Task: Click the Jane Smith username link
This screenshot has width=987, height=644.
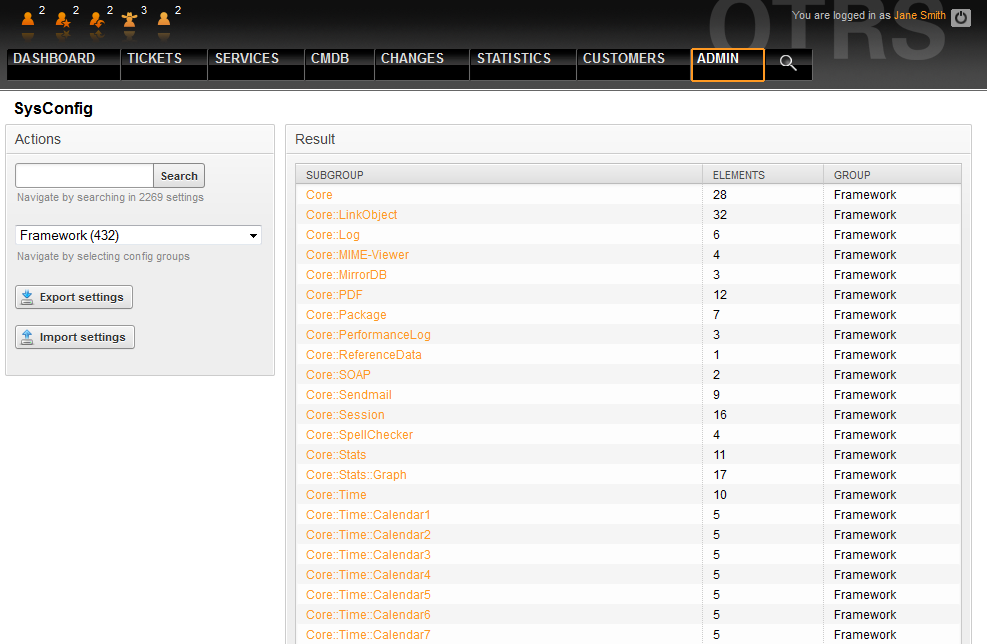Action: [919, 16]
